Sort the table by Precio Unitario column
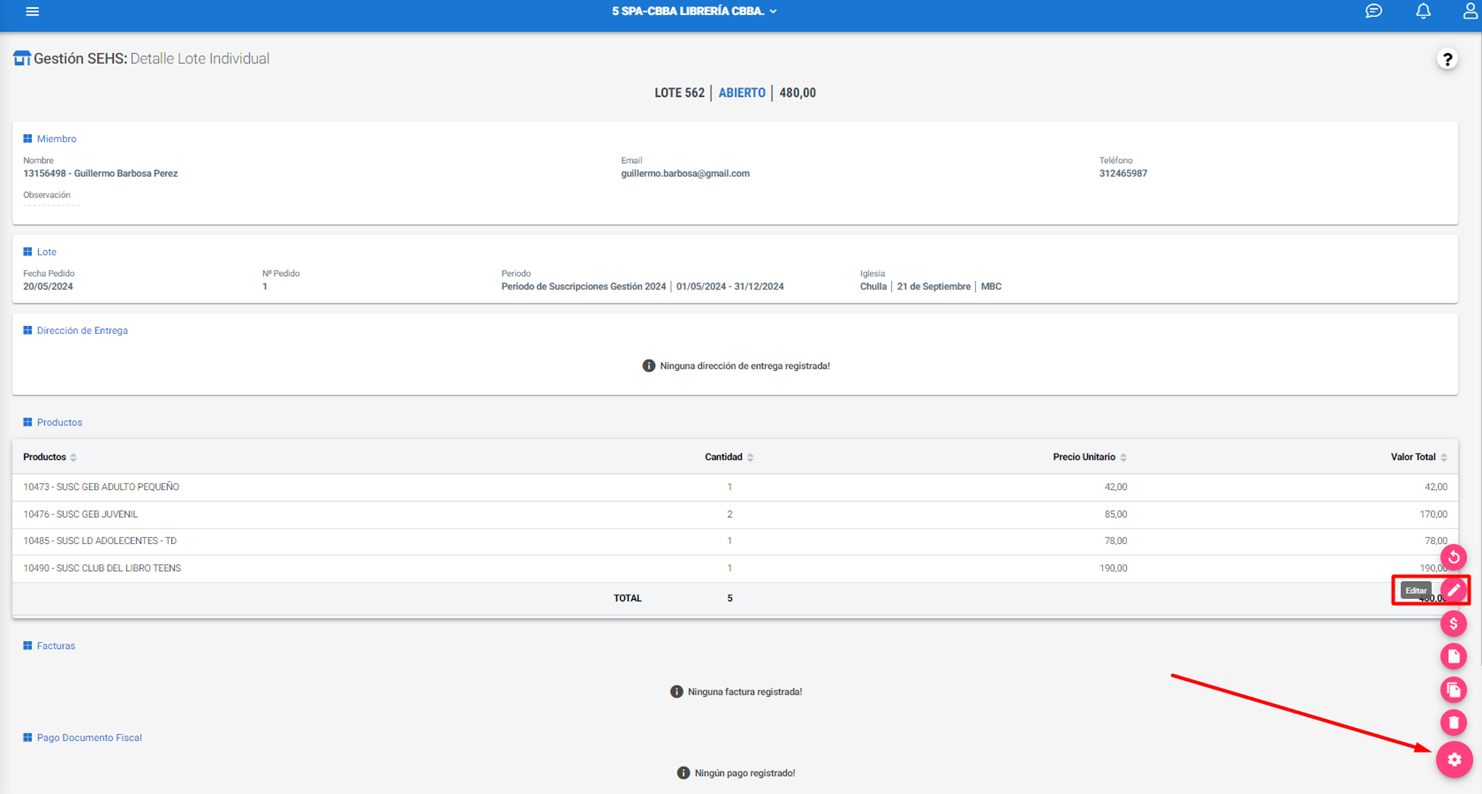The width and height of the screenshot is (1482, 794). coord(1090,457)
